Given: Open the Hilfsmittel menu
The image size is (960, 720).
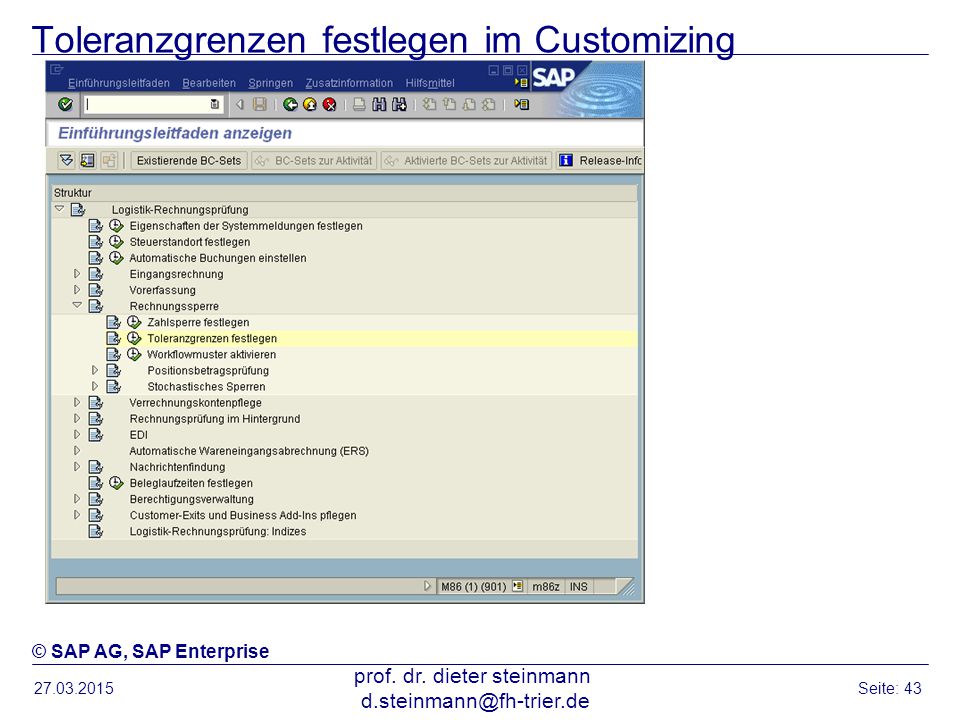Looking at the screenshot, I should coord(430,83).
